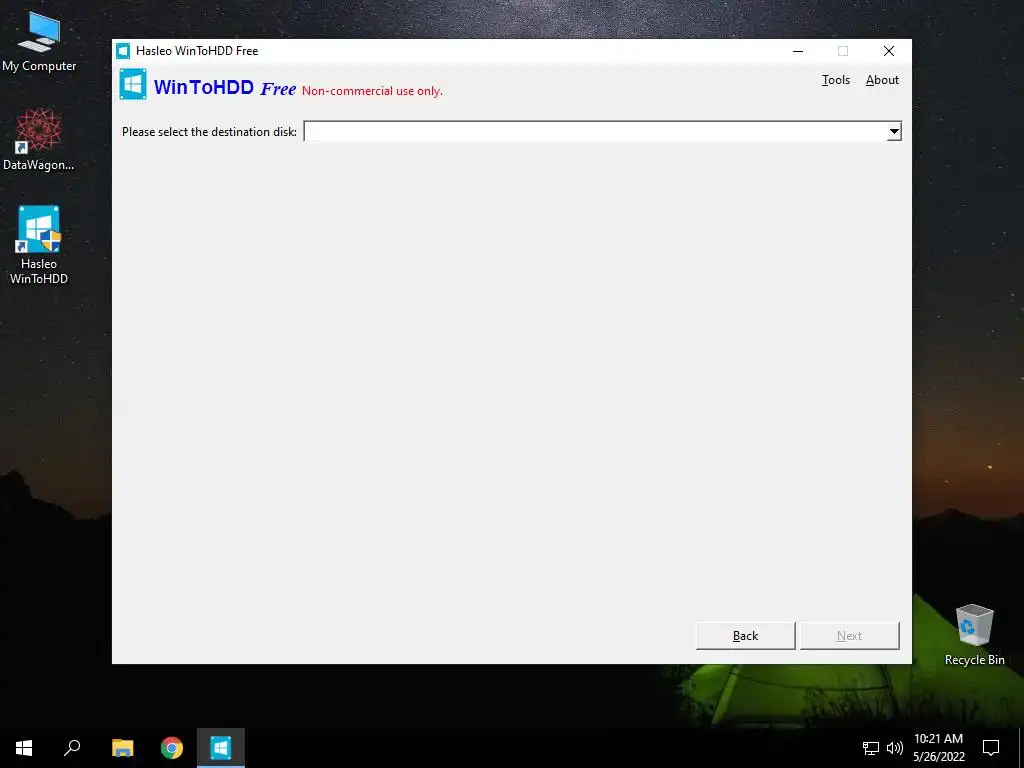Screen dimensions: 1024x768
Task: Click the WinToHDD logo icon in header
Action: pyautogui.click(x=133, y=84)
